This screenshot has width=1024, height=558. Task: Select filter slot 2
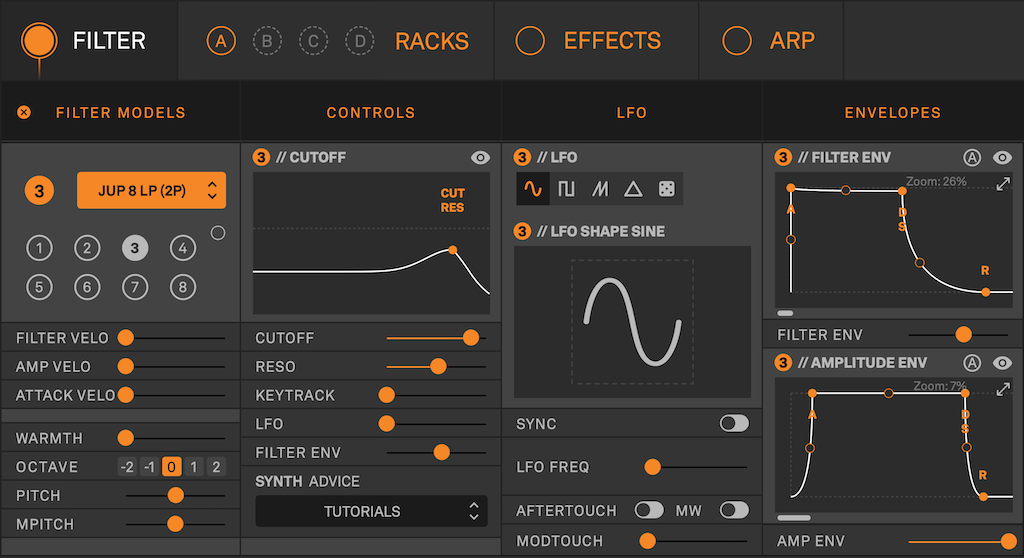(x=87, y=248)
